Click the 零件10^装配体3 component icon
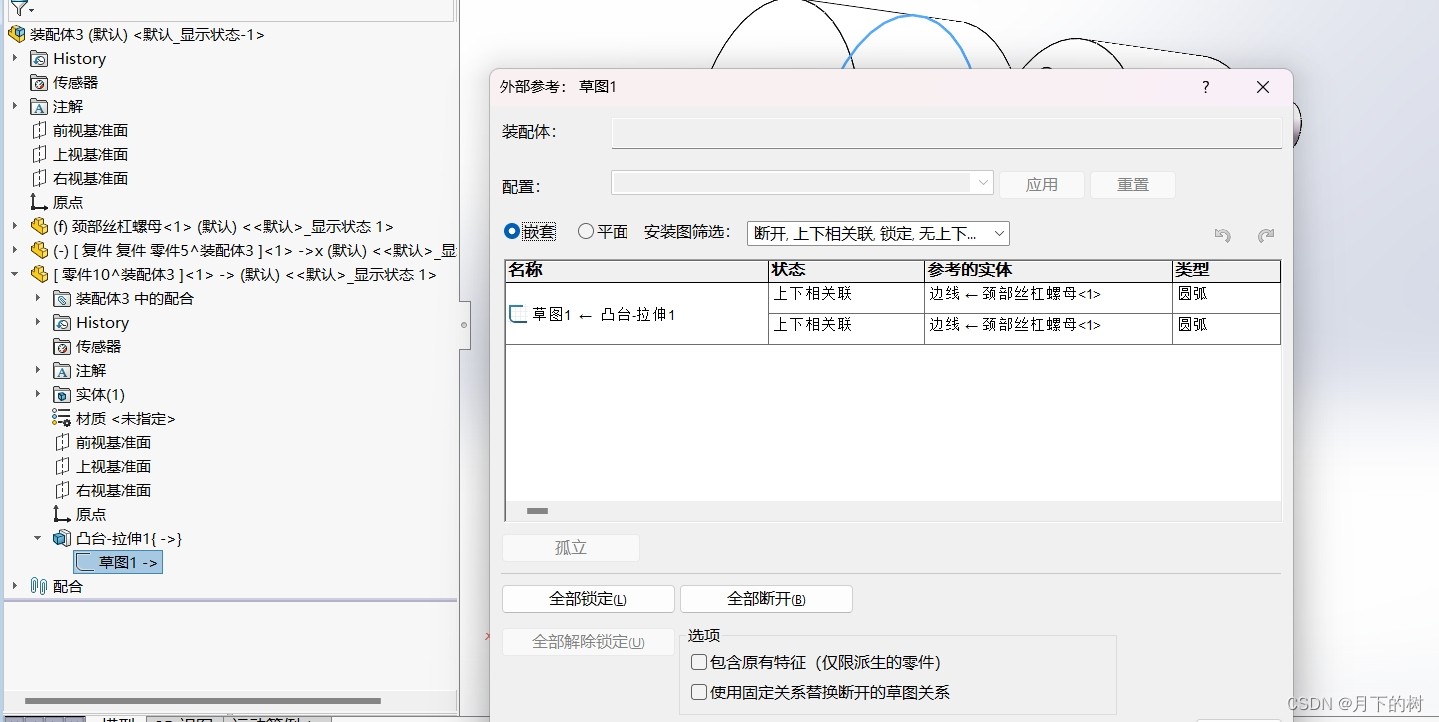 tap(39, 274)
